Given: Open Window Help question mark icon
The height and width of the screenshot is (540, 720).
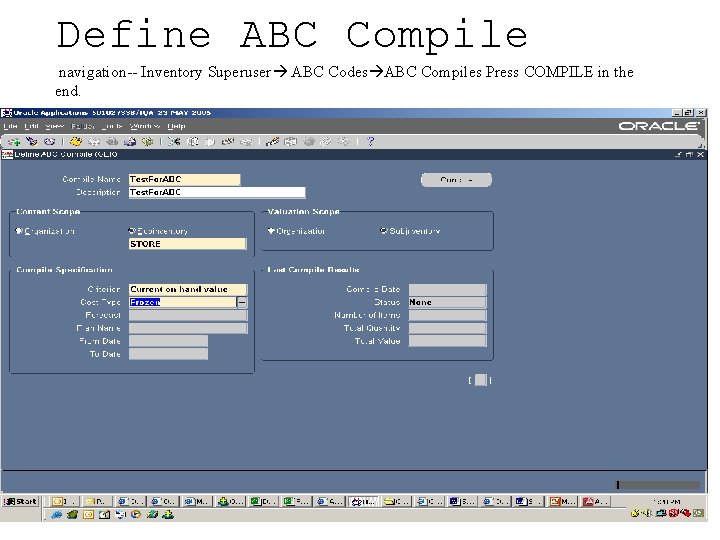Looking at the screenshot, I should point(370,142).
